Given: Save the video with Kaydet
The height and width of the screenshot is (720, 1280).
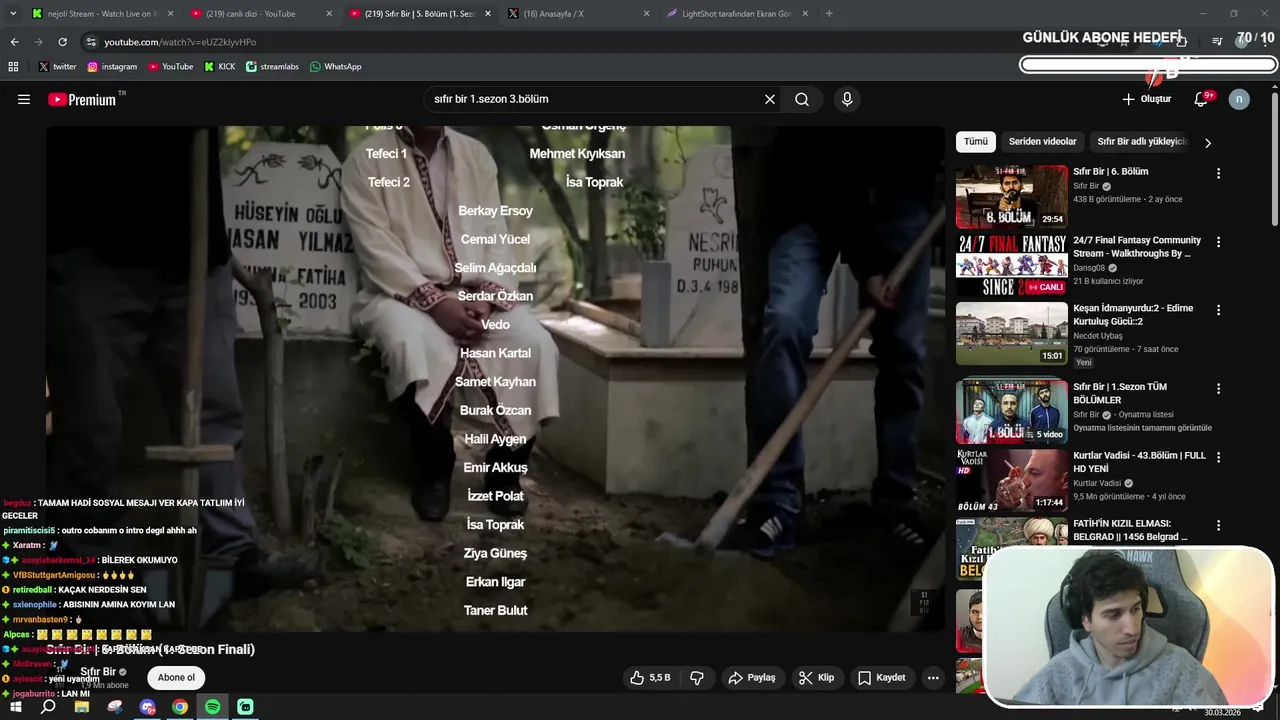Looking at the screenshot, I should point(882,677).
